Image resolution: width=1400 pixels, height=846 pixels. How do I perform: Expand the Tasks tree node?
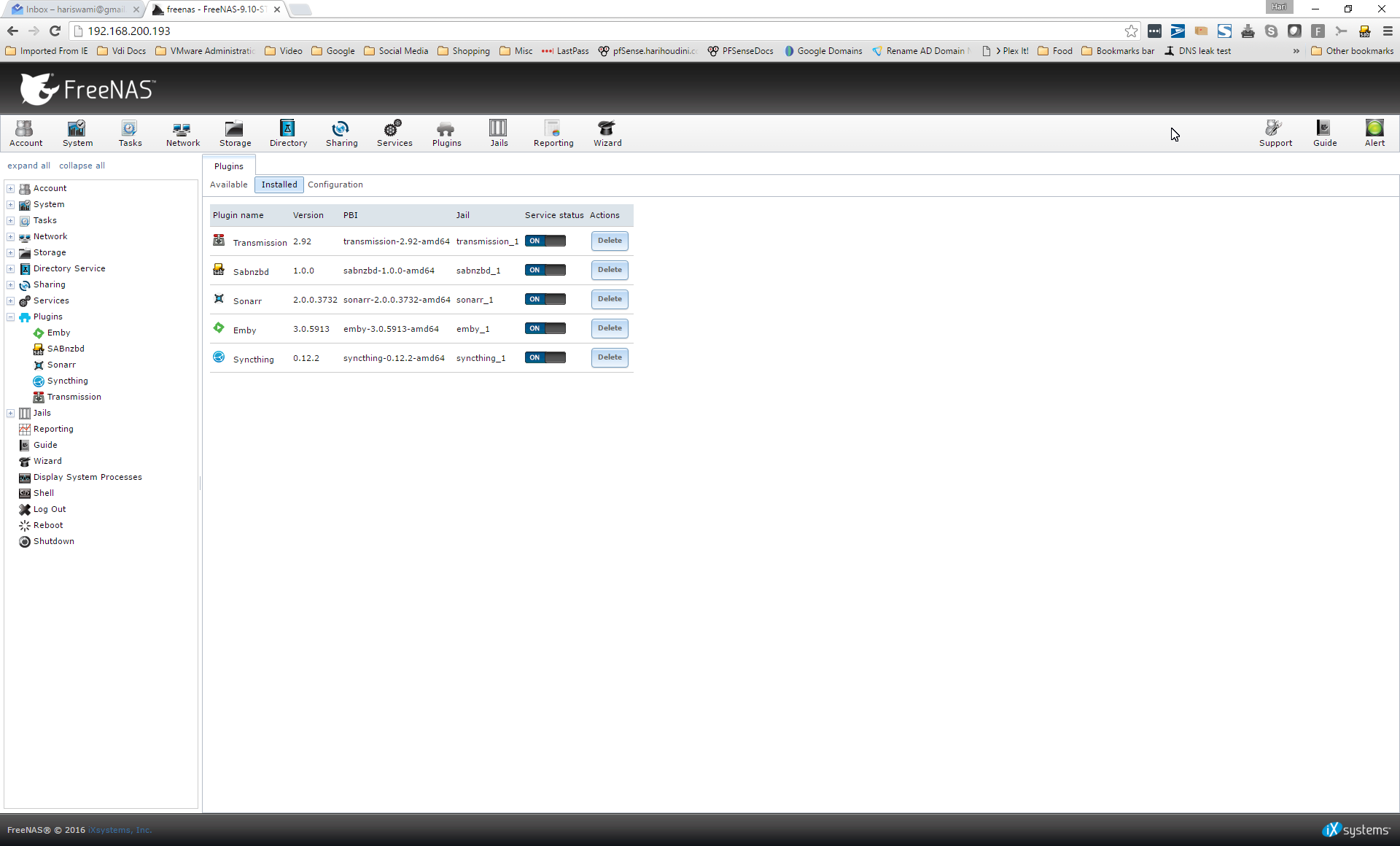(11, 220)
